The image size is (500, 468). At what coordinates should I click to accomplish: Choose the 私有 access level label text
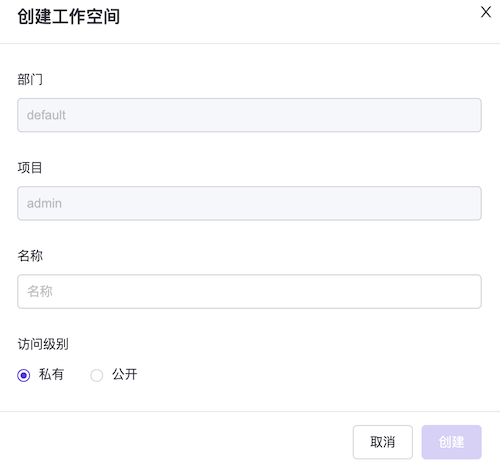(51, 374)
